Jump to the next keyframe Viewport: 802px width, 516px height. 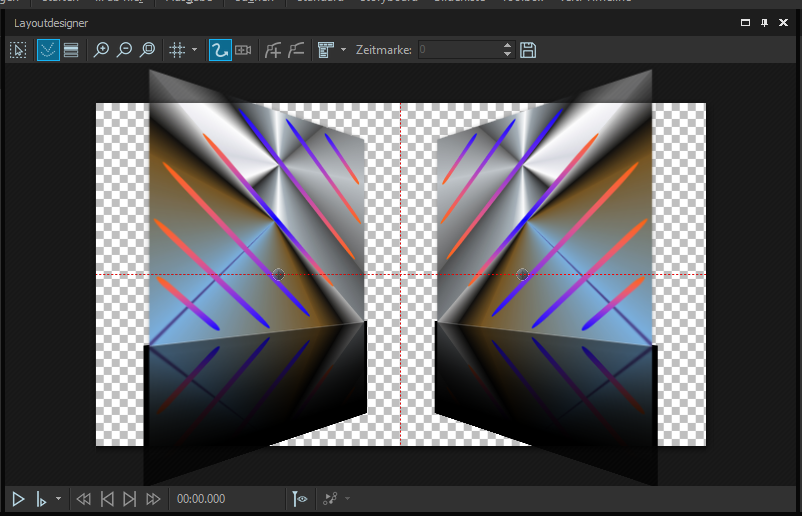pos(129,498)
